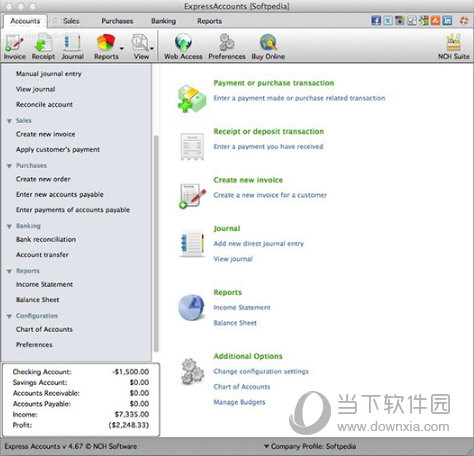Click the Receipt toolbar icon
The height and width of the screenshot is (456, 474).
43,46
